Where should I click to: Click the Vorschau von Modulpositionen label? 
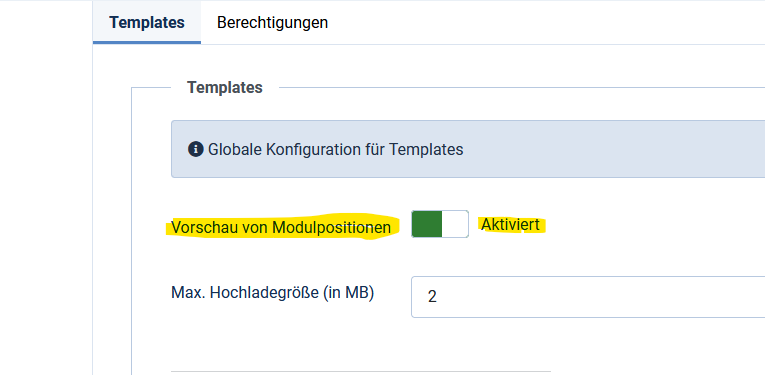(281, 228)
